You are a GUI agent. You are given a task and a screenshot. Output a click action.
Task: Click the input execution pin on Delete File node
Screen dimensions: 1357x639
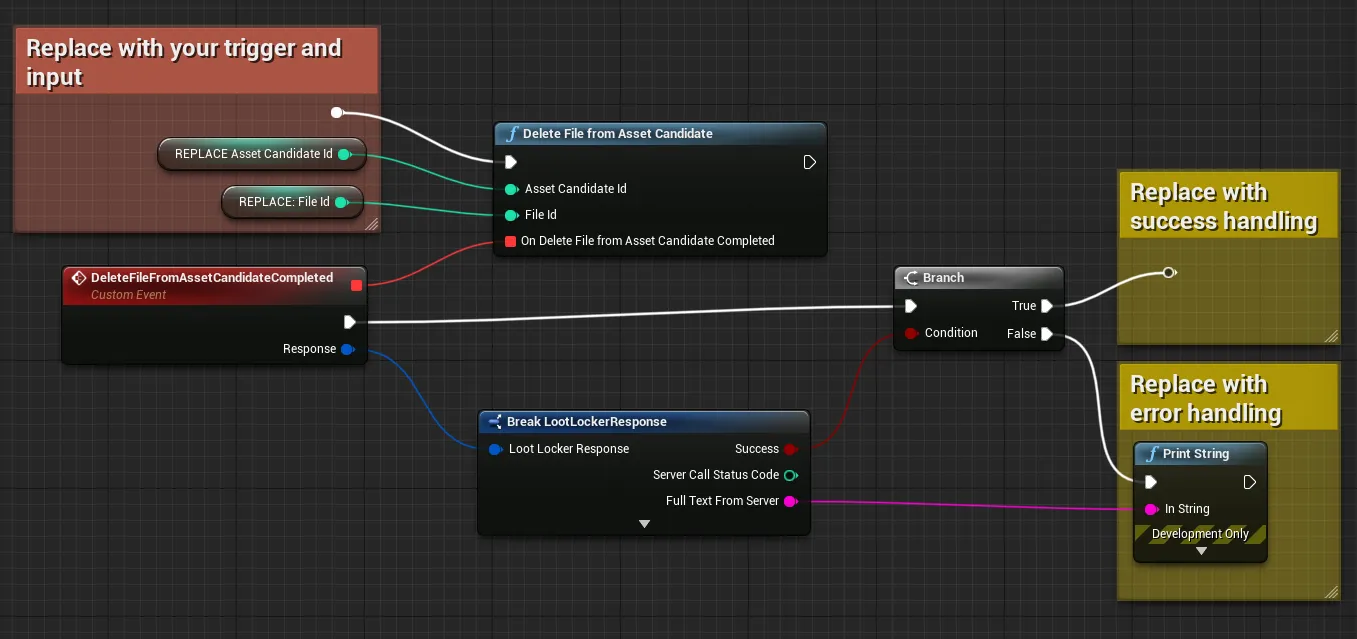(x=511, y=162)
